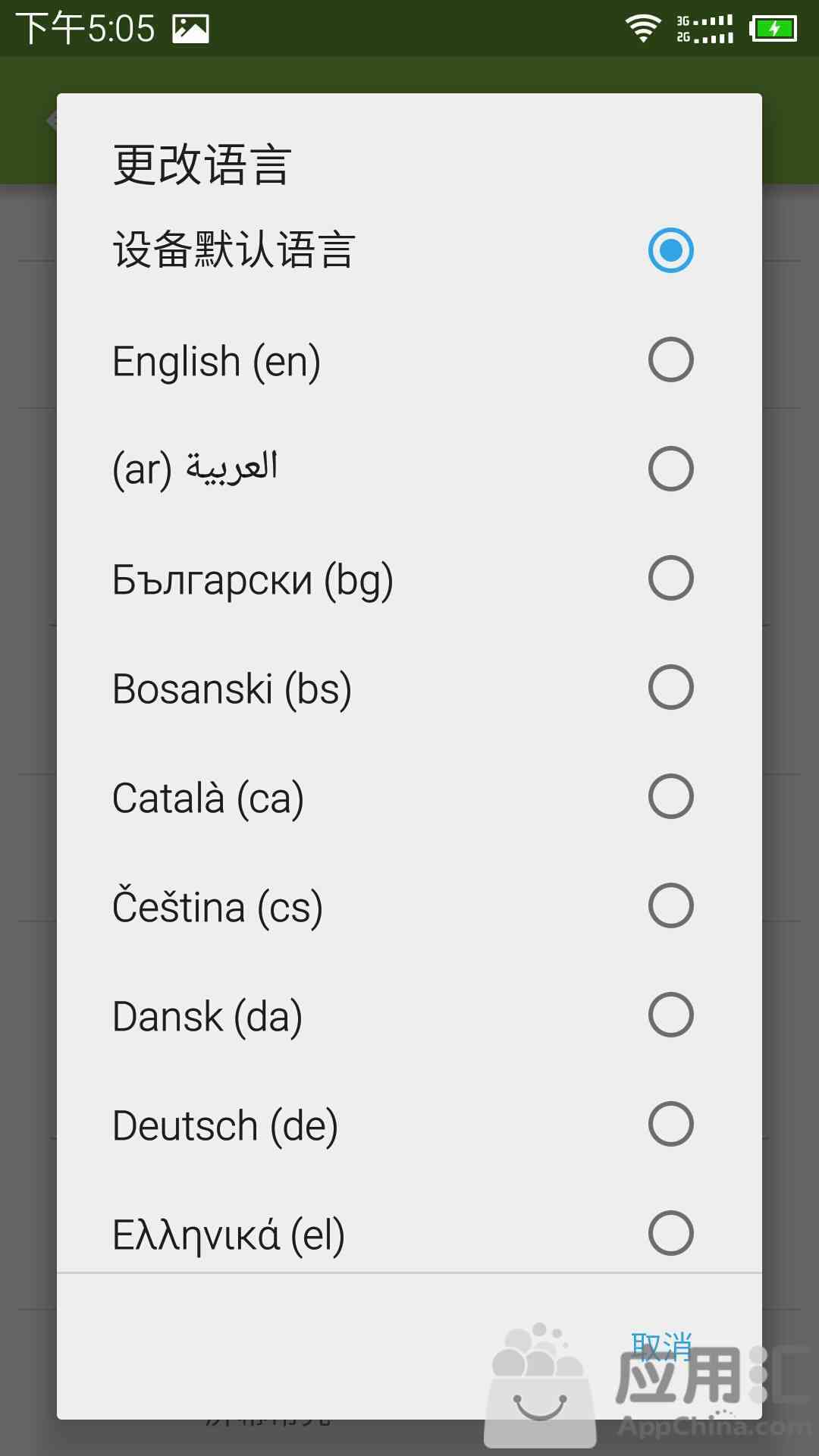Tap the Wi-Fi status icon
Viewport: 819px width, 1456px height.
coord(643,28)
